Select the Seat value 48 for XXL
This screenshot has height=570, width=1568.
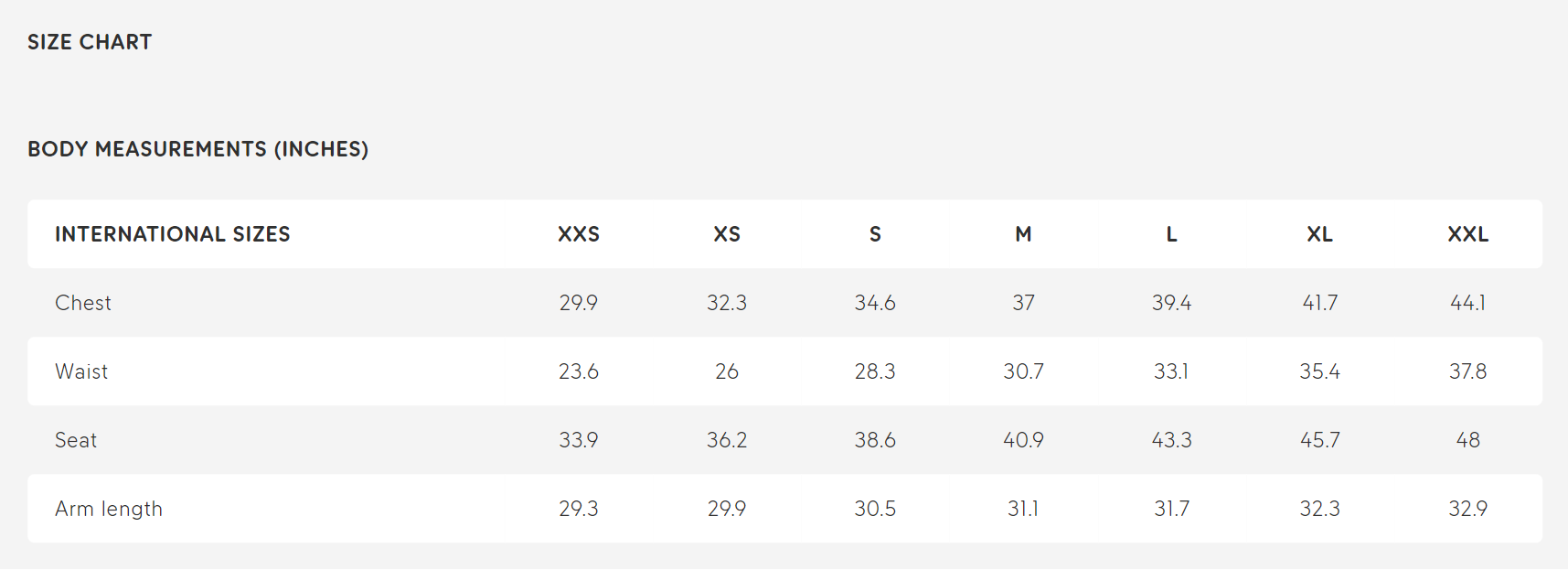[x=1467, y=440]
